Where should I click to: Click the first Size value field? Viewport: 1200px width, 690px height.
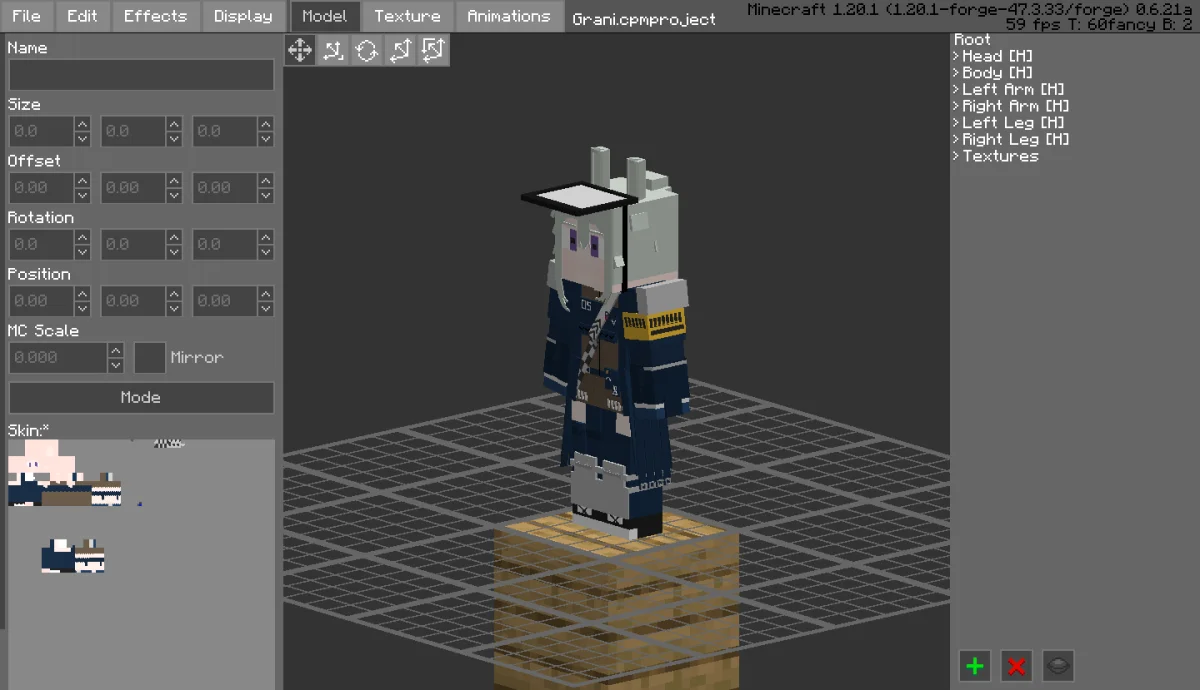[x=41, y=131]
